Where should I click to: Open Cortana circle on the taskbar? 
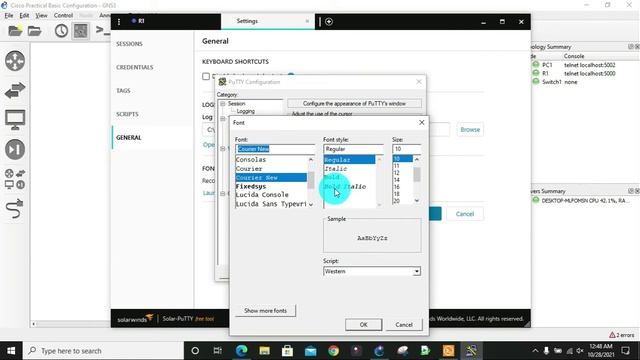[x=195, y=351]
